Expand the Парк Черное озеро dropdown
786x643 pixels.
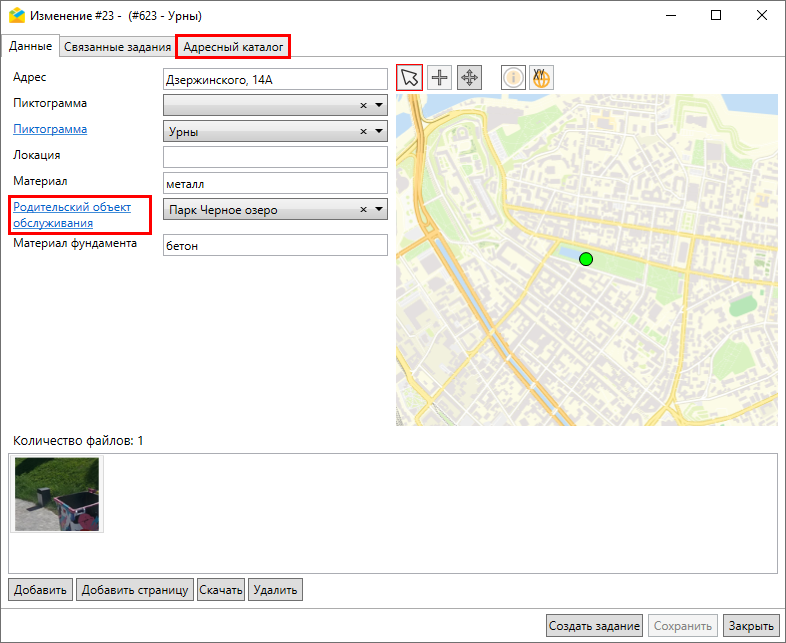coord(379,210)
